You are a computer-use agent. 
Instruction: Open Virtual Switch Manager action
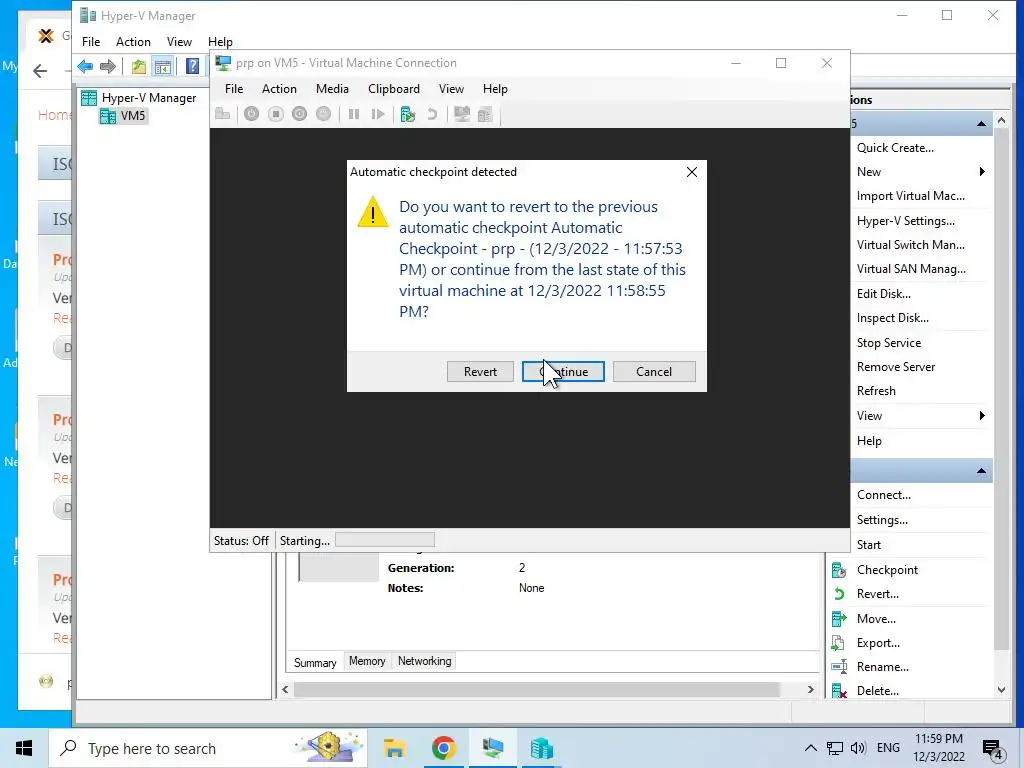[910, 245]
